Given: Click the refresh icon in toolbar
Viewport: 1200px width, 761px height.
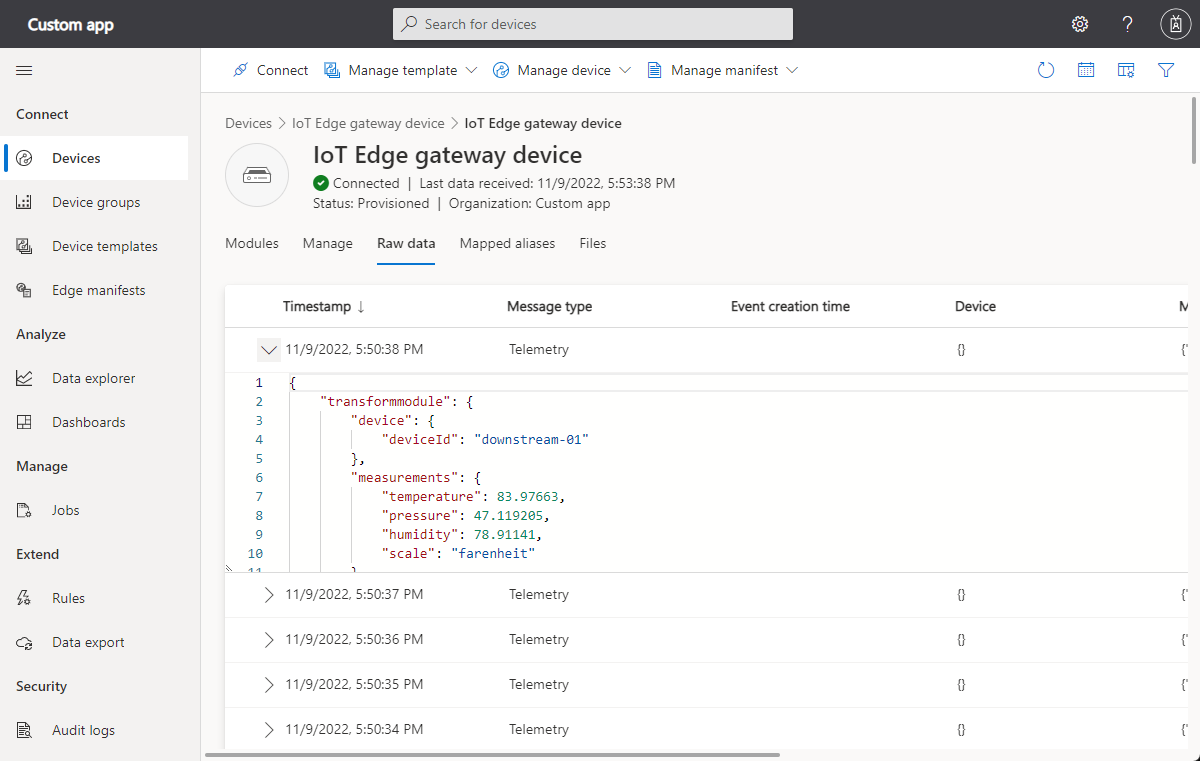Looking at the screenshot, I should point(1046,70).
